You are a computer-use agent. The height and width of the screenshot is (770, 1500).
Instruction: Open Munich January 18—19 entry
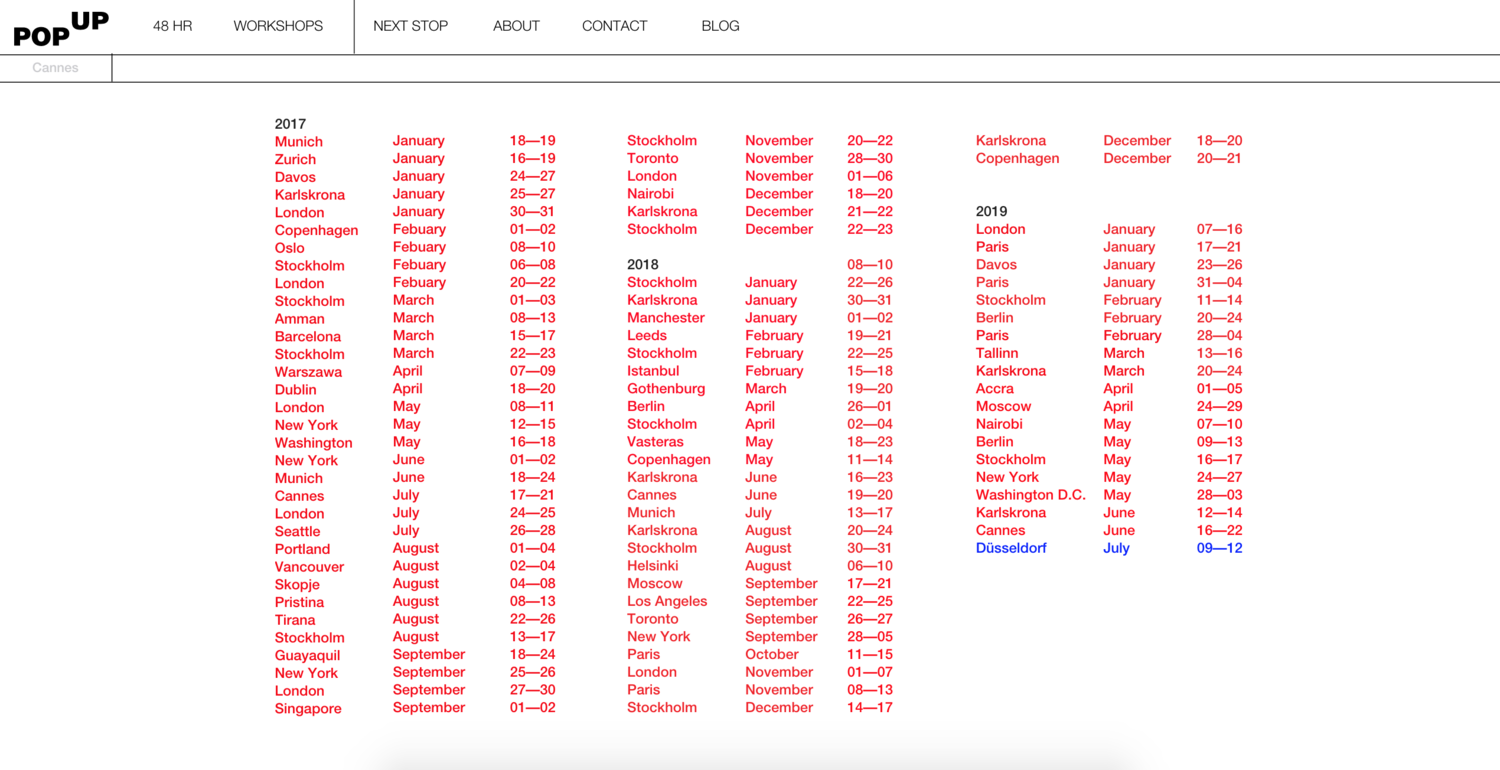click(x=415, y=141)
